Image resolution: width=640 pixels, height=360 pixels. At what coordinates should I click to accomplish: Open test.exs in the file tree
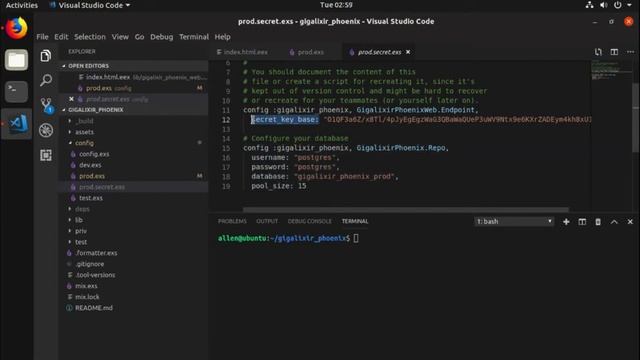[91, 198]
